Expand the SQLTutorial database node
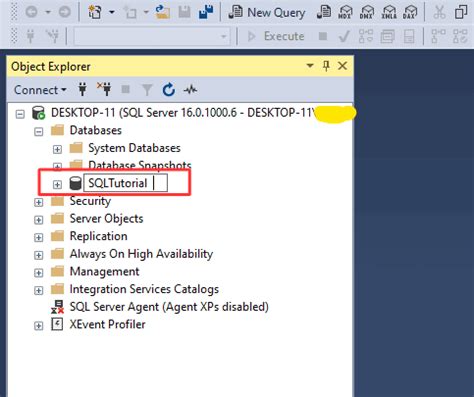The height and width of the screenshot is (397, 474). click(x=57, y=184)
